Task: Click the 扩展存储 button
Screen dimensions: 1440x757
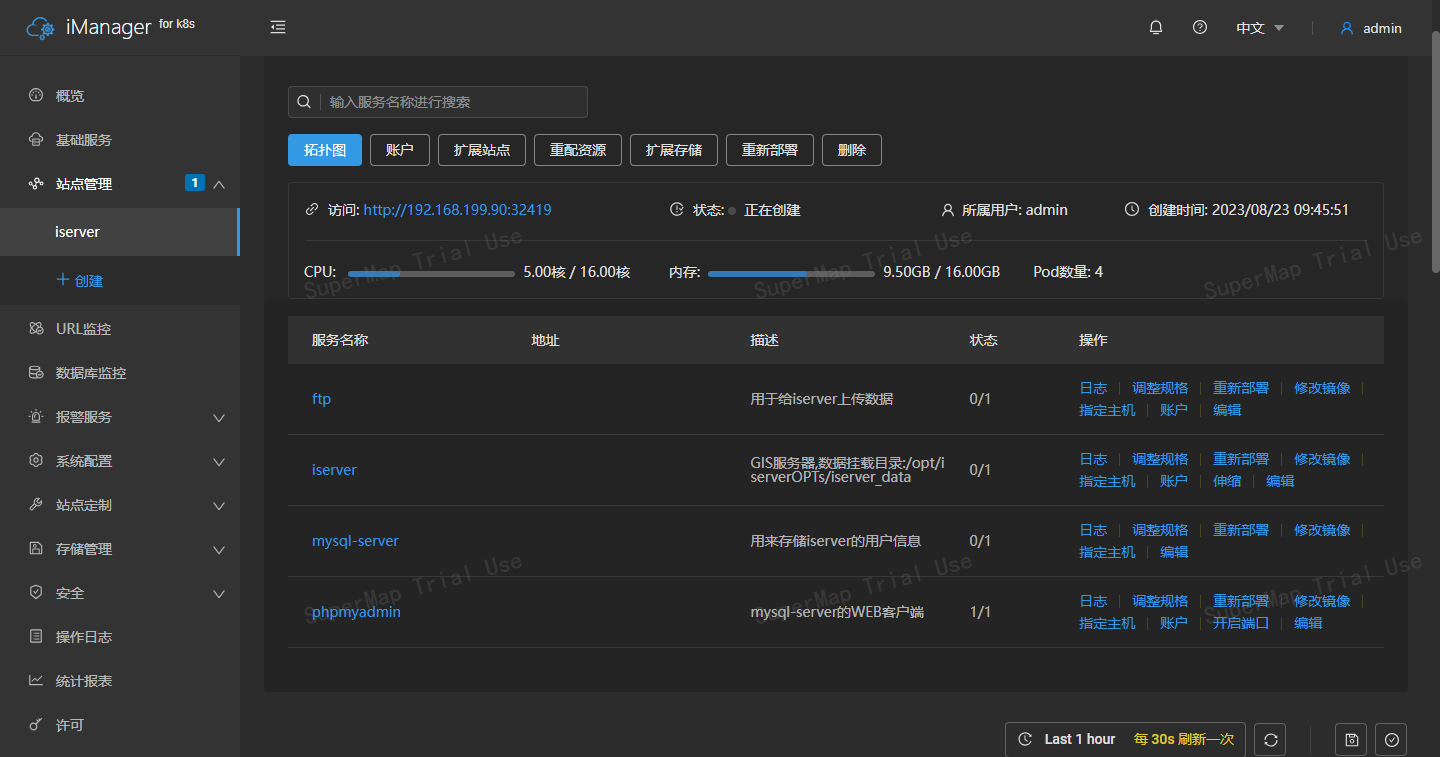Action: (674, 150)
